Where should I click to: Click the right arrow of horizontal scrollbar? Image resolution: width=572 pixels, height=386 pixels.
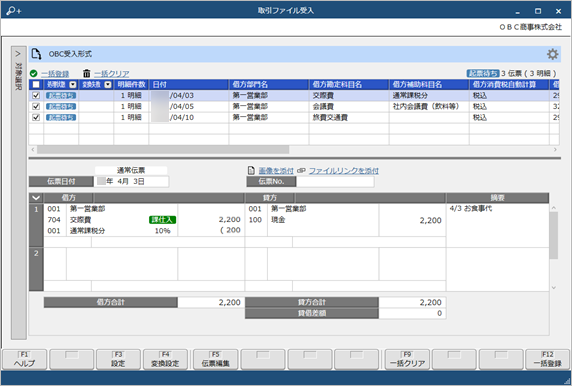(x=555, y=150)
